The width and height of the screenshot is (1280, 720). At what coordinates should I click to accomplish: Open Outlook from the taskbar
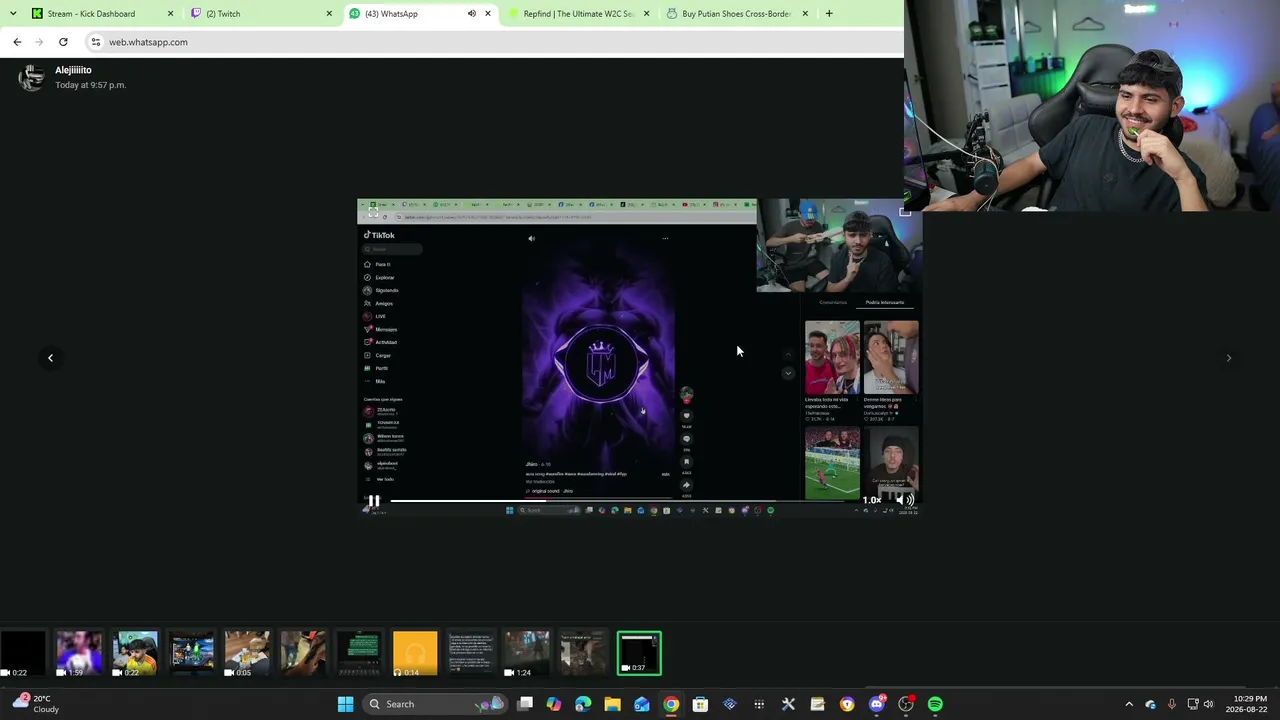pos(641,704)
